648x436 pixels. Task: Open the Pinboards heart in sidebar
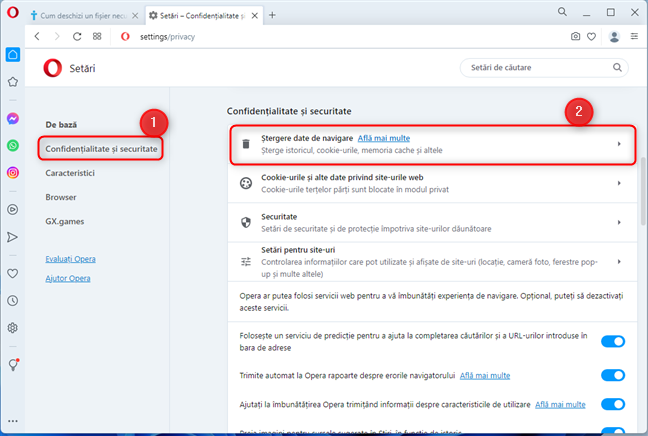pos(13,273)
